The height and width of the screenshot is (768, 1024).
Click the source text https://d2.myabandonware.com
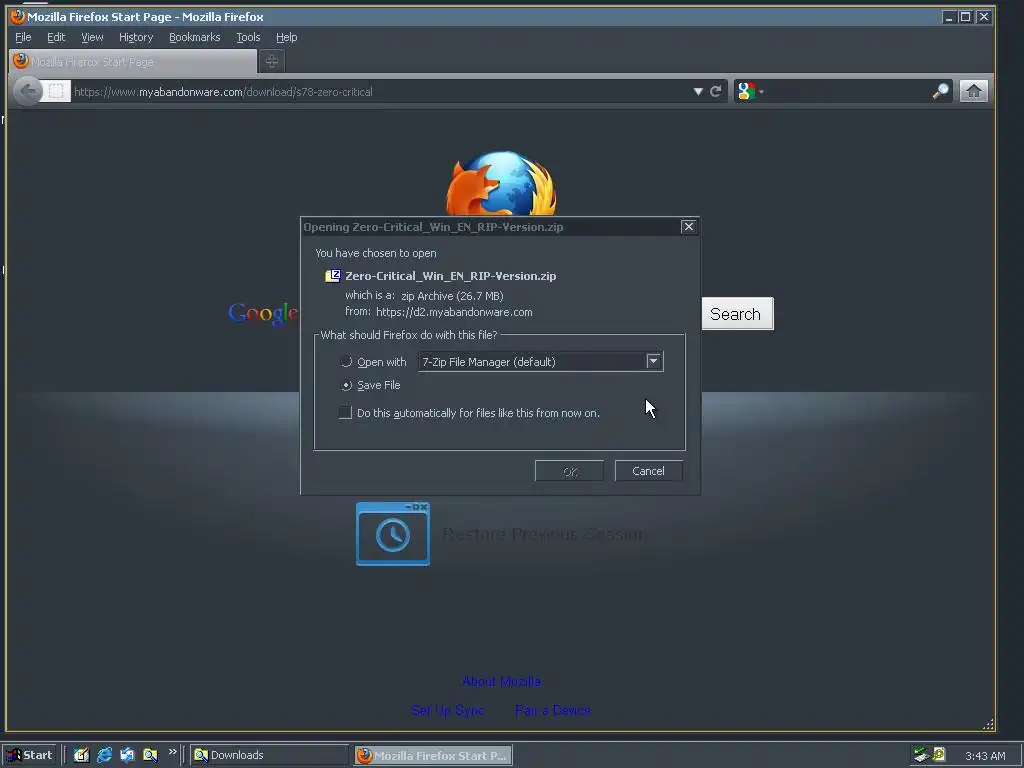[x=454, y=312]
